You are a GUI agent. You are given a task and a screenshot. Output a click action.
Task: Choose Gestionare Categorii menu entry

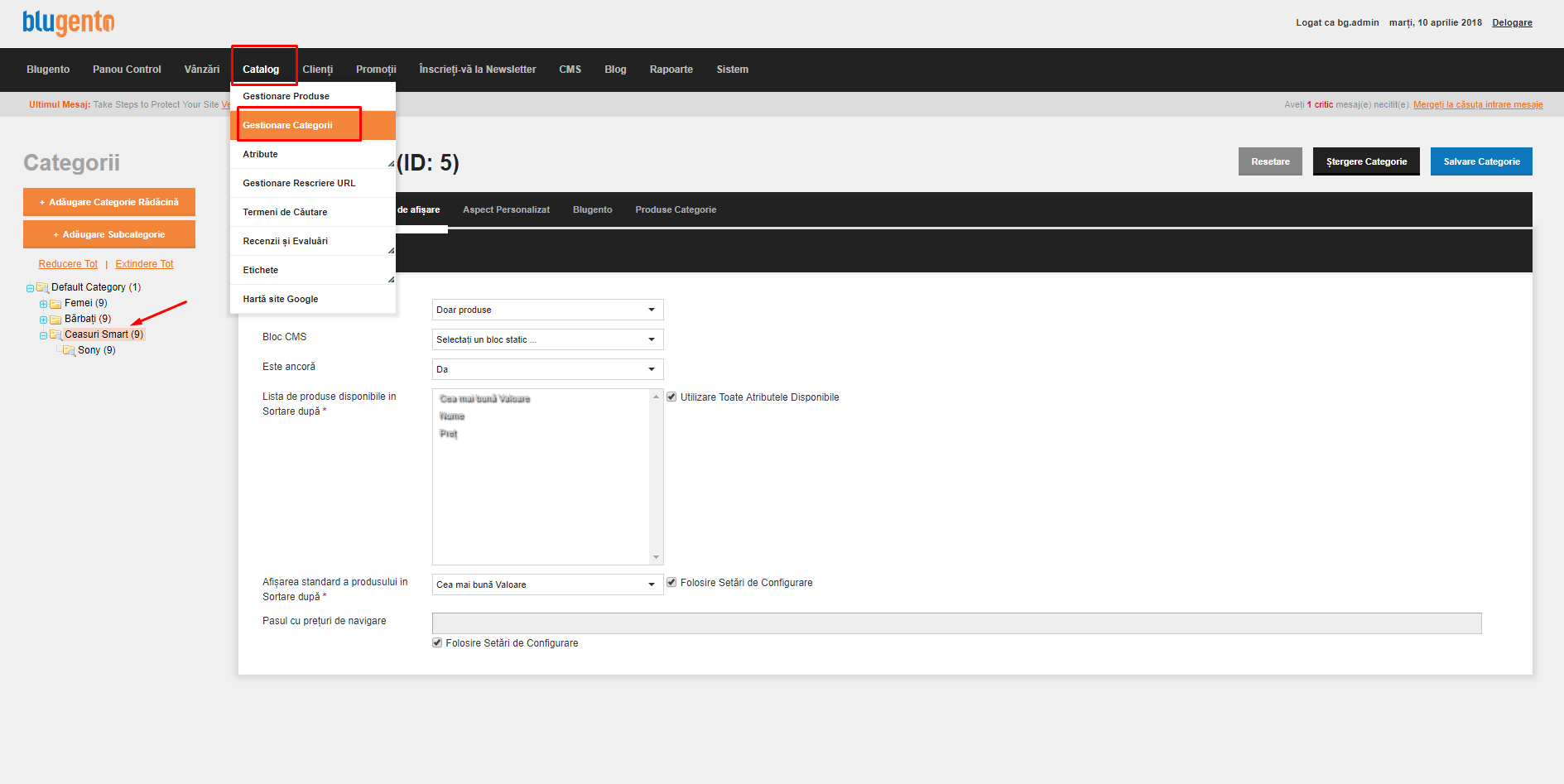coord(312,125)
